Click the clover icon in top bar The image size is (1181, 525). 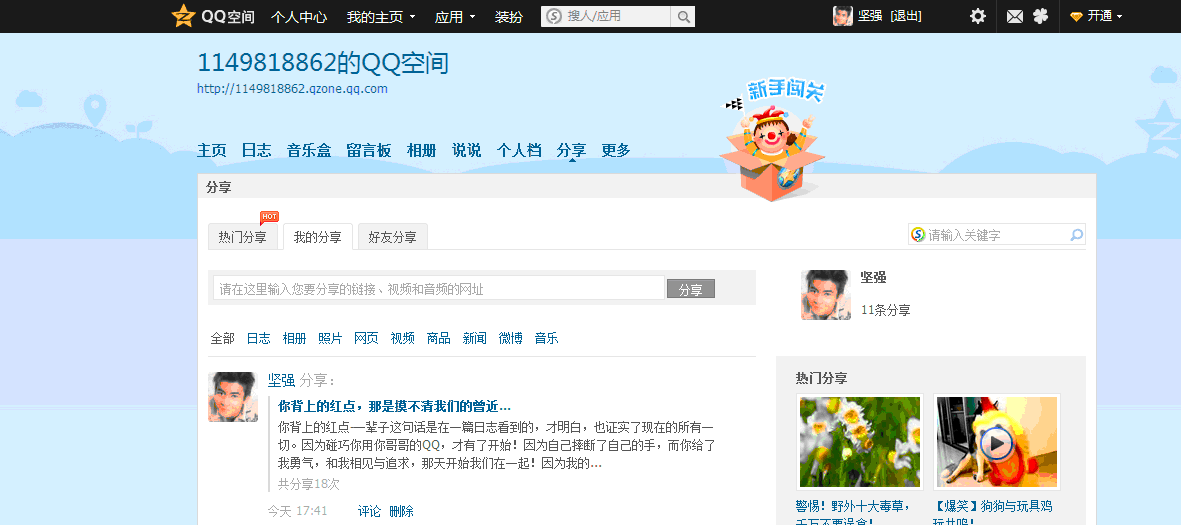pyautogui.click(x=1040, y=16)
